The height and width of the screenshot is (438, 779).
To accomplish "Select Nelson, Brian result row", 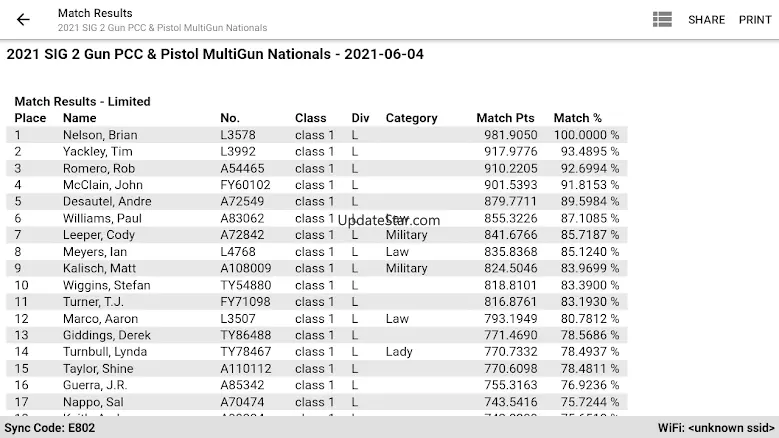I will tap(100, 135).
